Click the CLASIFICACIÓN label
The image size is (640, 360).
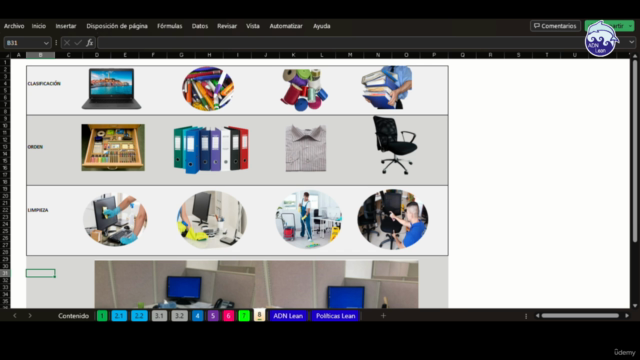click(x=44, y=84)
